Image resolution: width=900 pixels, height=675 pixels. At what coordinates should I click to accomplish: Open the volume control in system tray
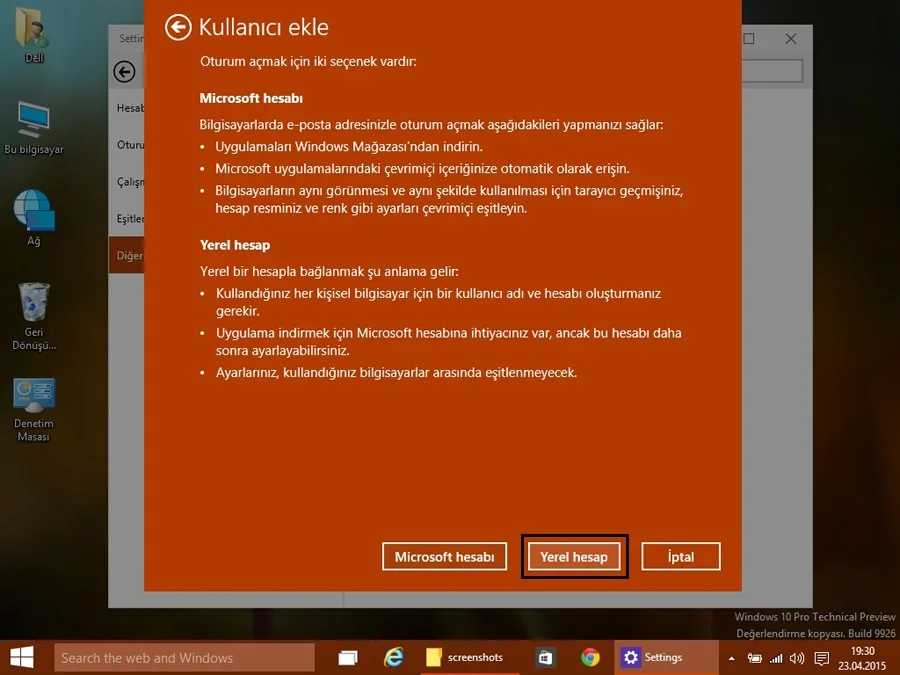[x=796, y=659]
